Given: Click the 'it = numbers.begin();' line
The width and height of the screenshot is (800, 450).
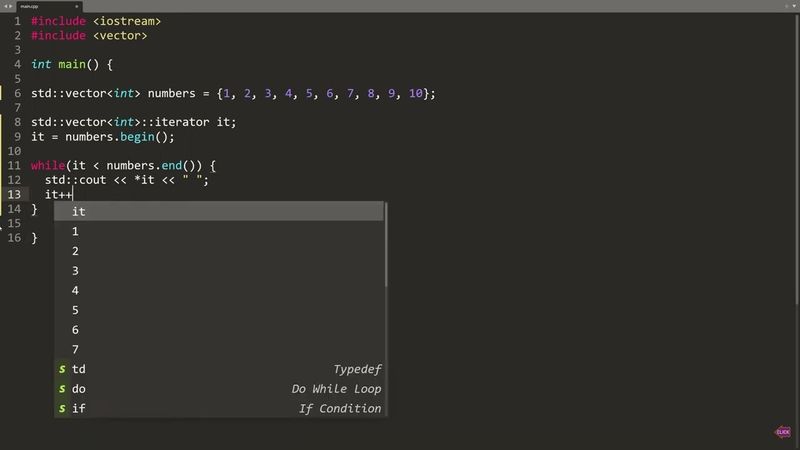Looking at the screenshot, I should click(103, 137).
